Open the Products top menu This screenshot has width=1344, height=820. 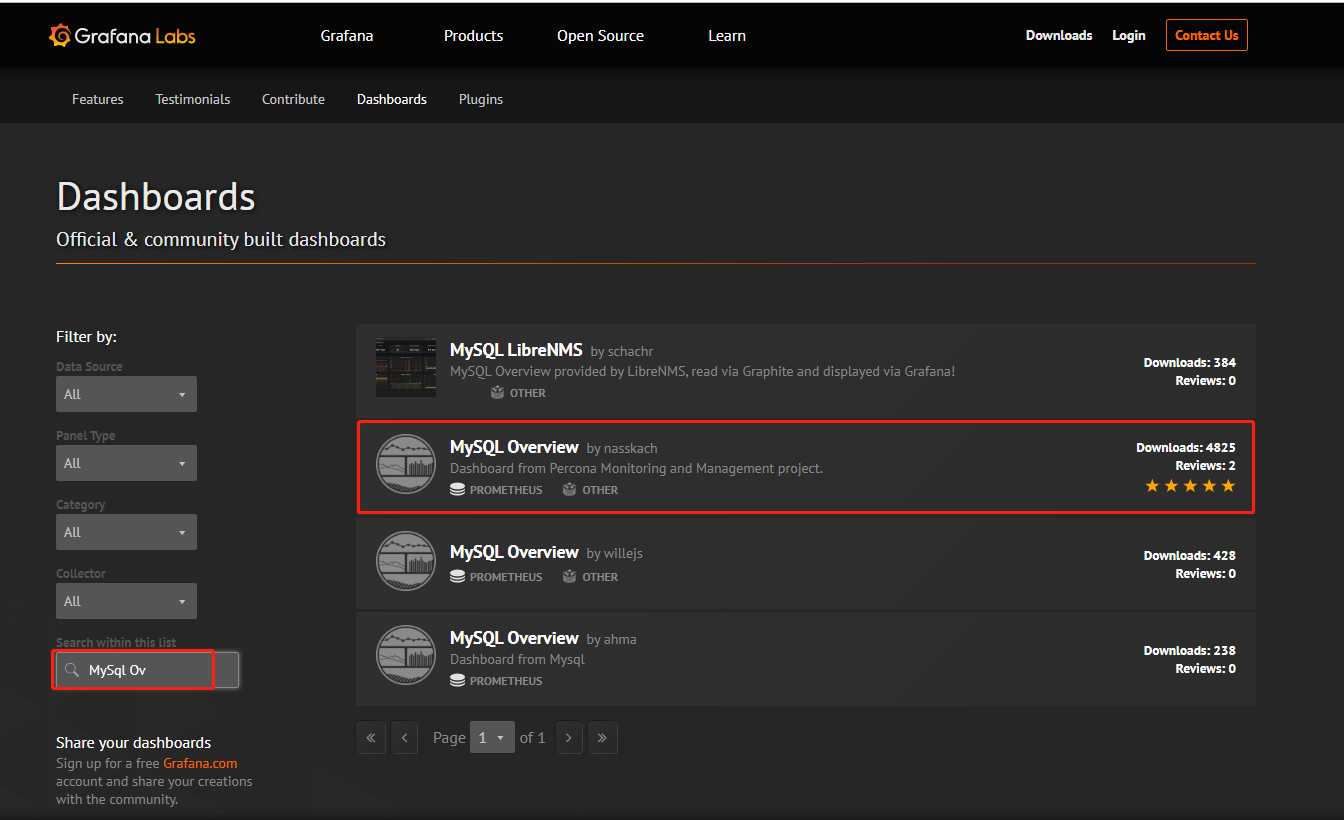pyautogui.click(x=473, y=36)
